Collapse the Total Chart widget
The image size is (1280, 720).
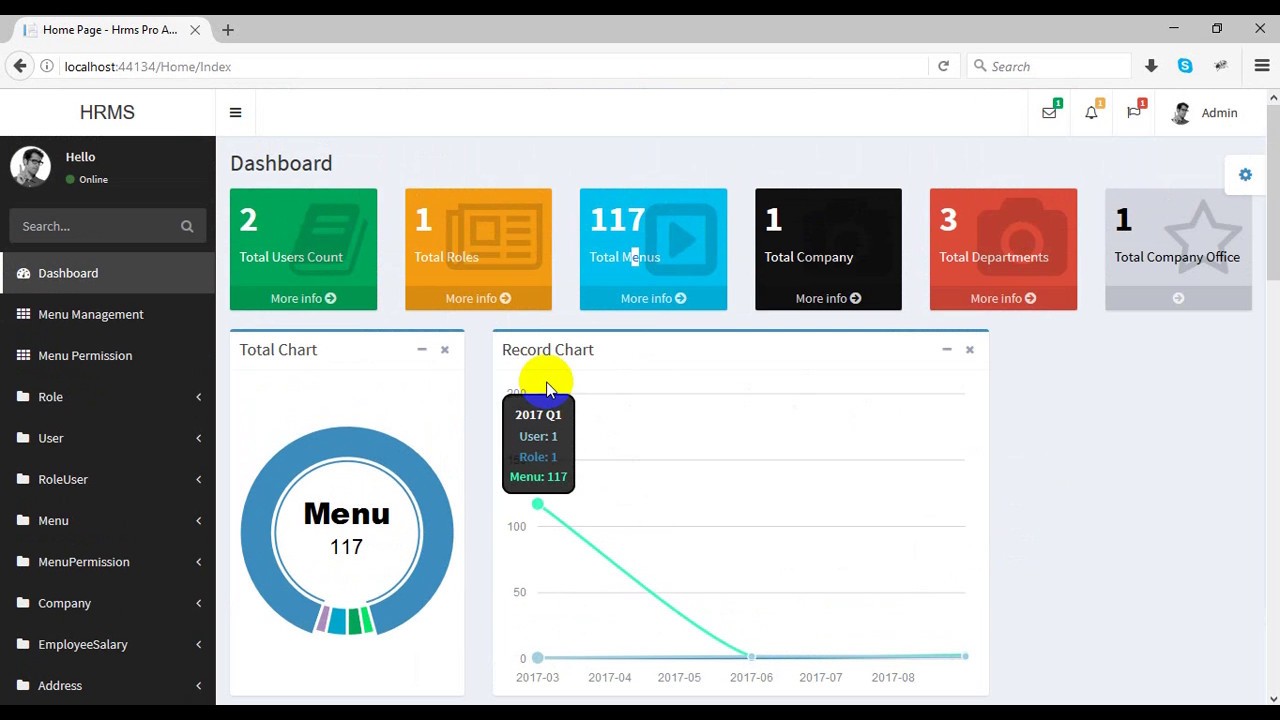point(421,350)
